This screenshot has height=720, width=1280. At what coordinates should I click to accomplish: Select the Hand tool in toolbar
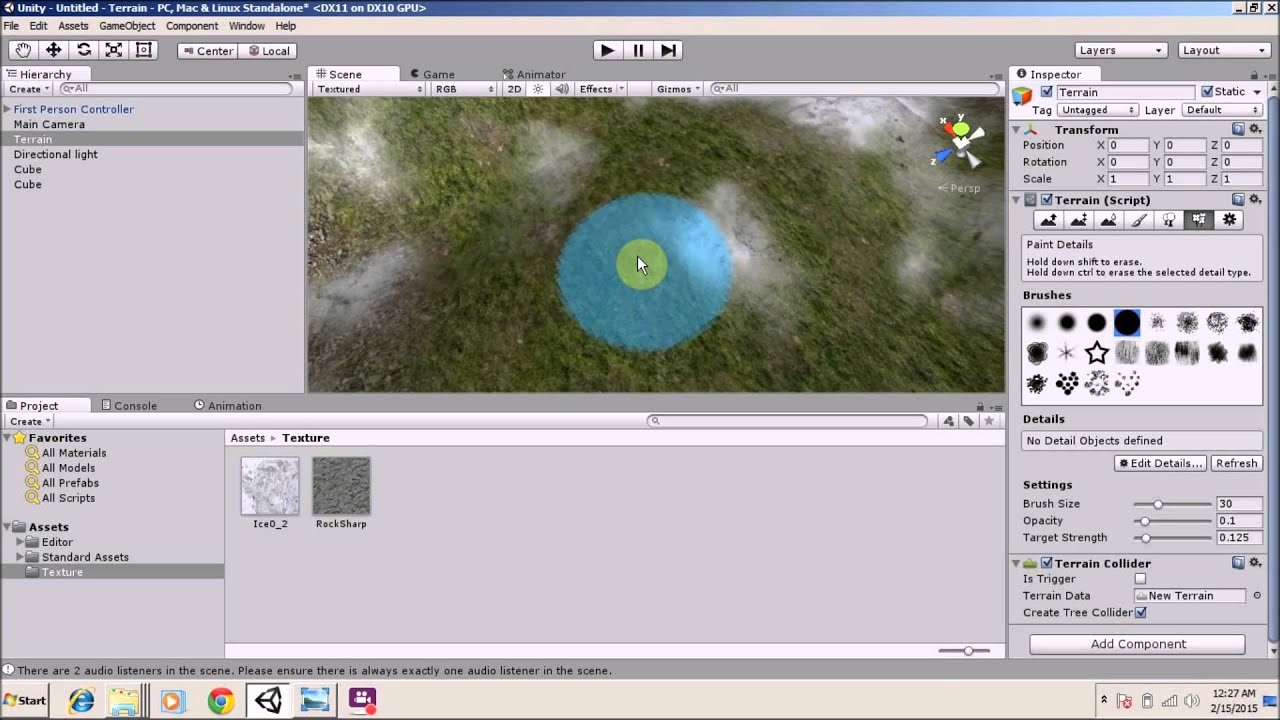23,50
